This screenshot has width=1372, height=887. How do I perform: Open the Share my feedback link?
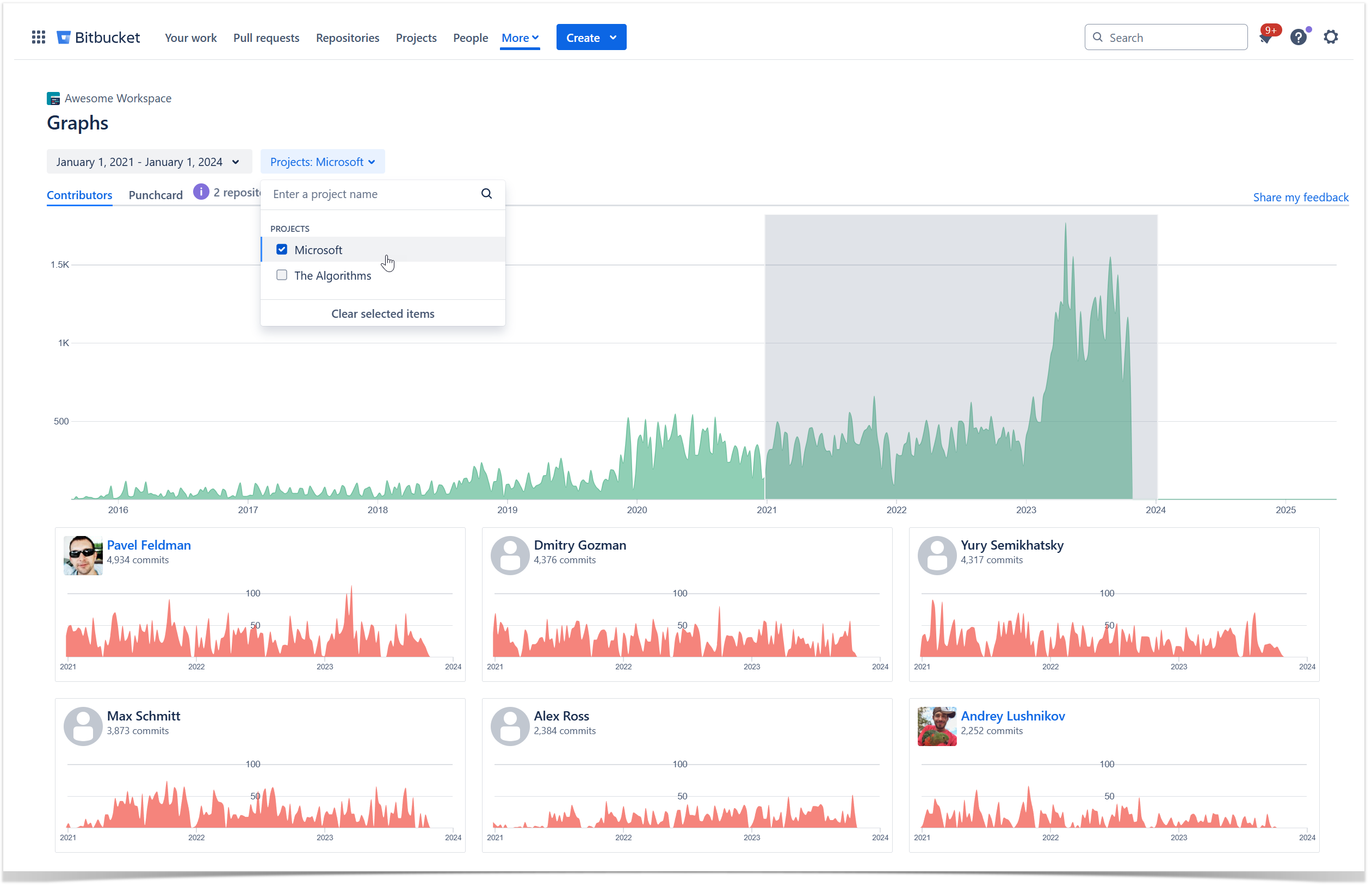[1300, 198]
